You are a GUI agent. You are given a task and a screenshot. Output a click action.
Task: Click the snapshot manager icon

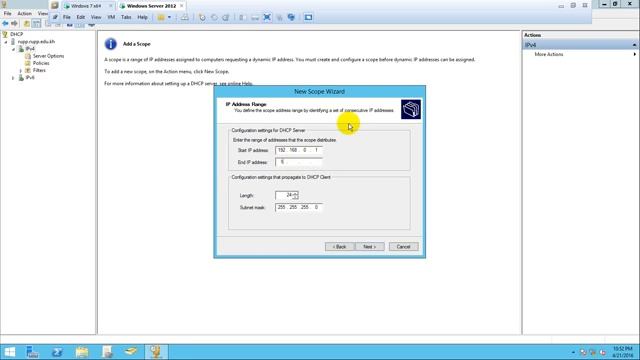[x=226, y=17]
